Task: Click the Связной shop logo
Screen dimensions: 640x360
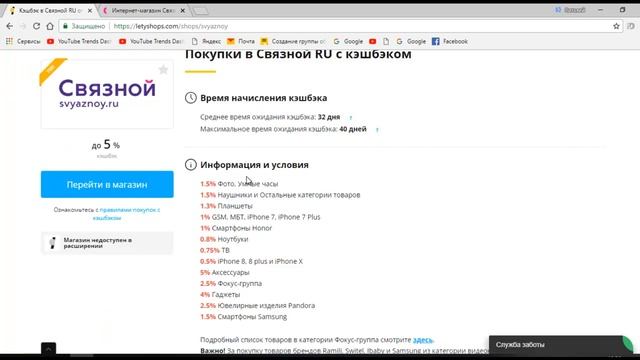Action: pos(107,94)
